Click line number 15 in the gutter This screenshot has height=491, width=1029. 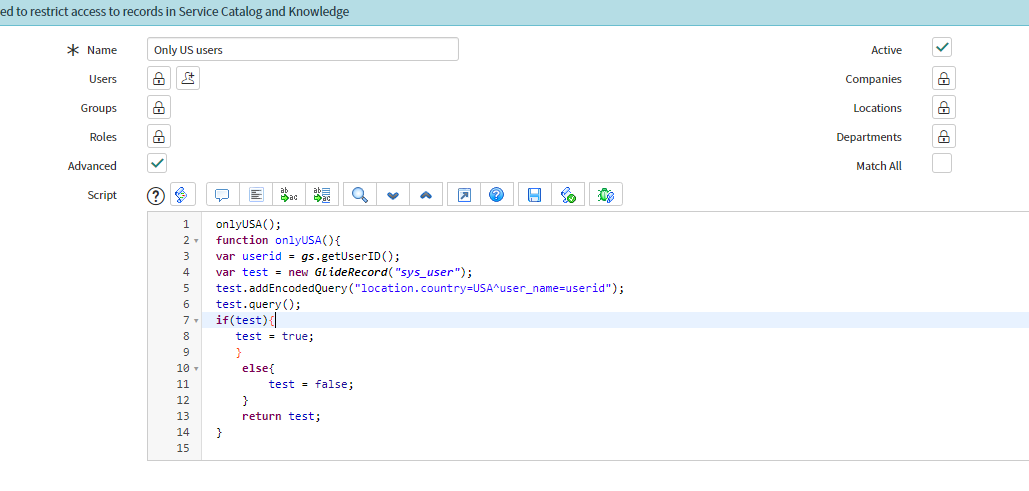(x=182, y=448)
